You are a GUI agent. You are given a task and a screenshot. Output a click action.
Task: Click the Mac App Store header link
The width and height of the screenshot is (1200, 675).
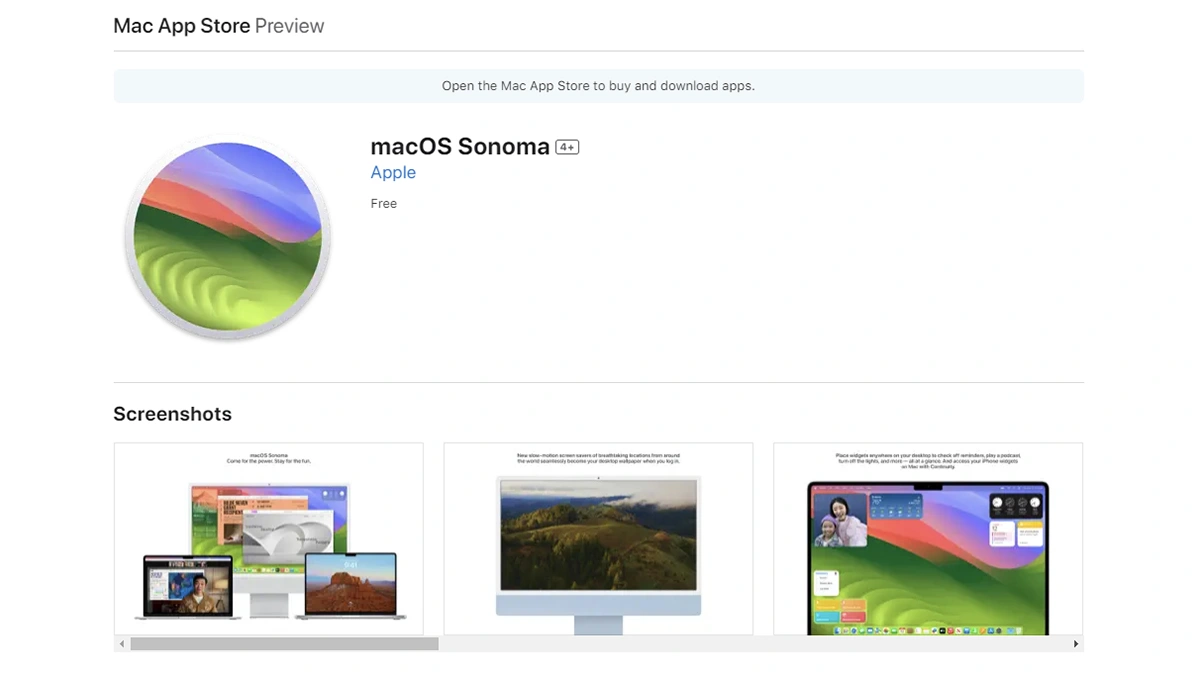point(182,26)
